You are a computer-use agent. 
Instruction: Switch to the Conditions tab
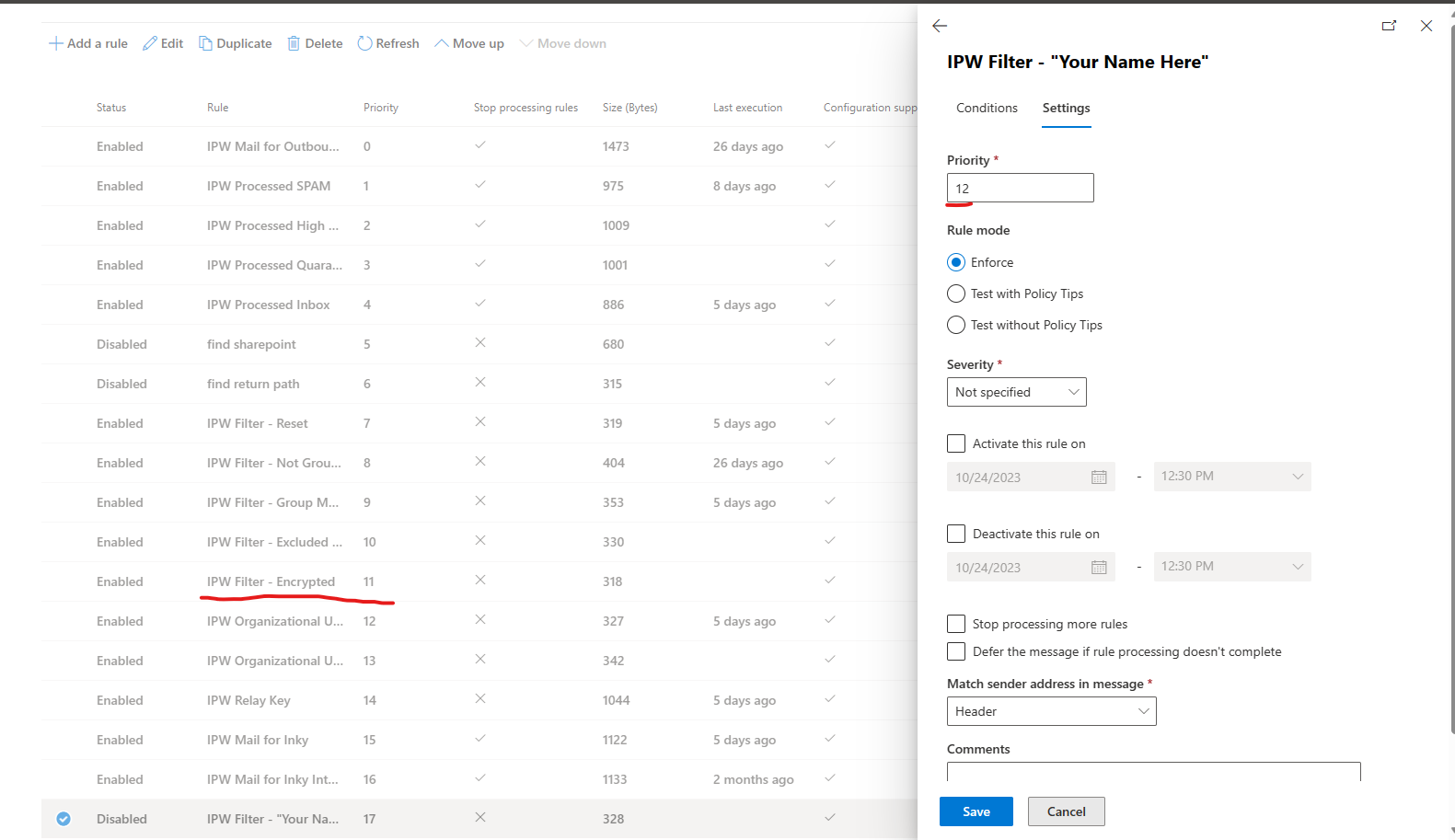(987, 108)
